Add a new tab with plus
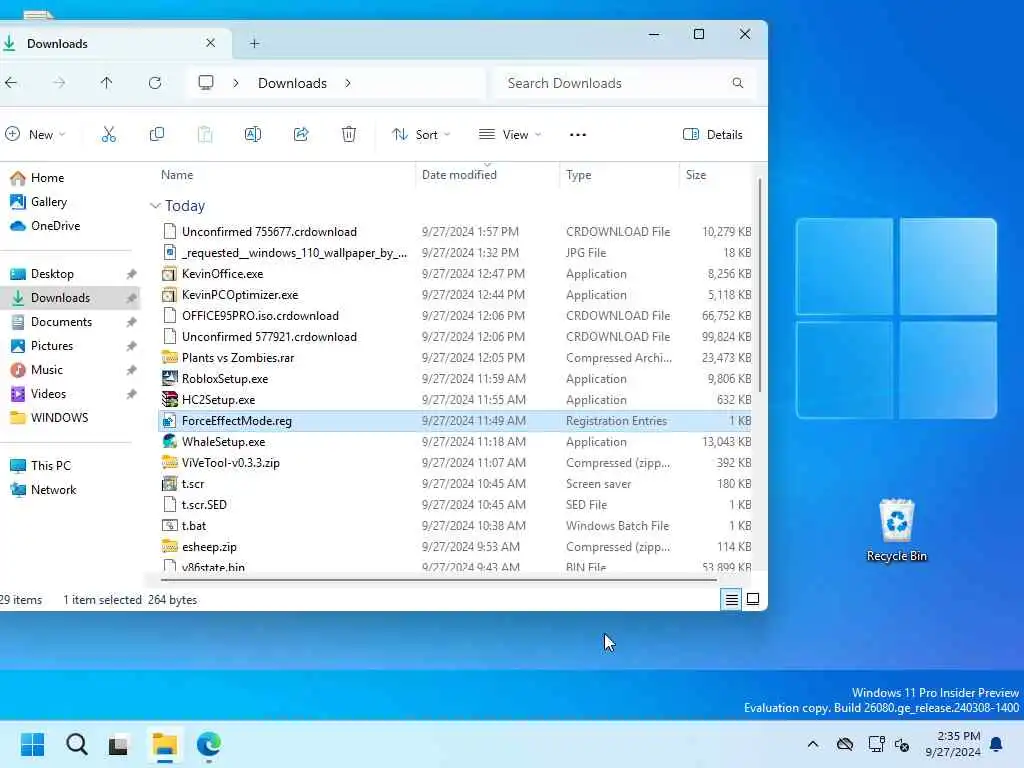The image size is (1024, 768). click(x=255, y=44)
